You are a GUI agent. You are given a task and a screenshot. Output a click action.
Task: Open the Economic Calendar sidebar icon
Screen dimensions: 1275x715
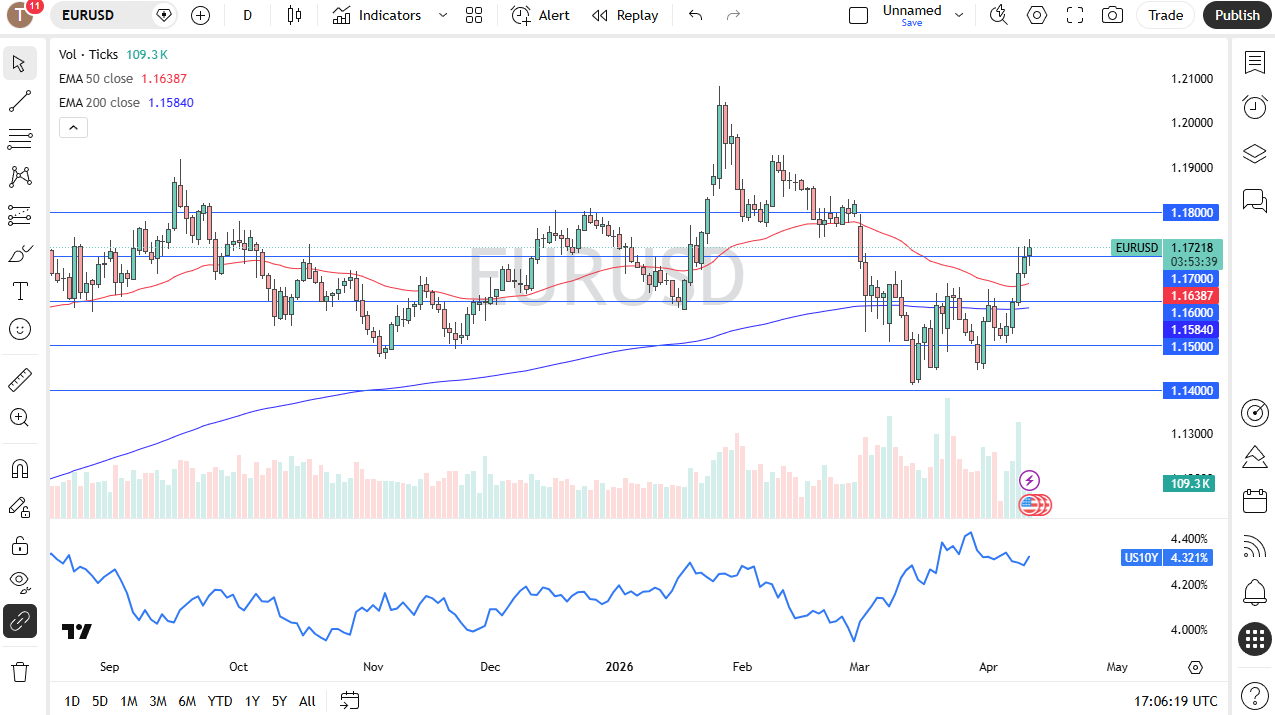1254,500
